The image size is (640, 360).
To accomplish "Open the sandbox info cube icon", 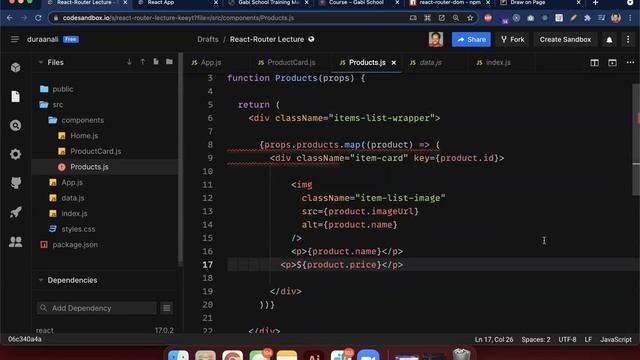I will coord(16,67).
